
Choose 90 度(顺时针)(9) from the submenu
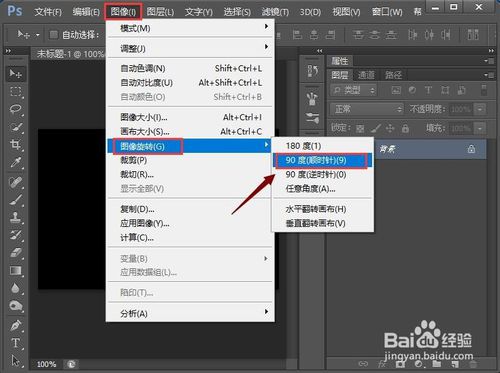[x=322, y=160]
